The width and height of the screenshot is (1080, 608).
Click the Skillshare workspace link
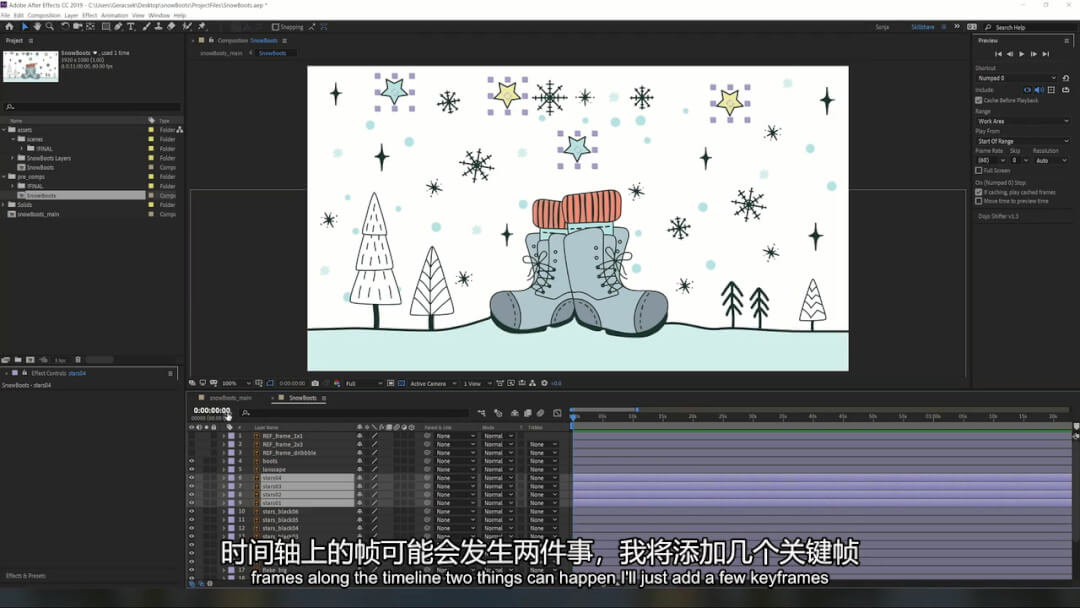923,27
